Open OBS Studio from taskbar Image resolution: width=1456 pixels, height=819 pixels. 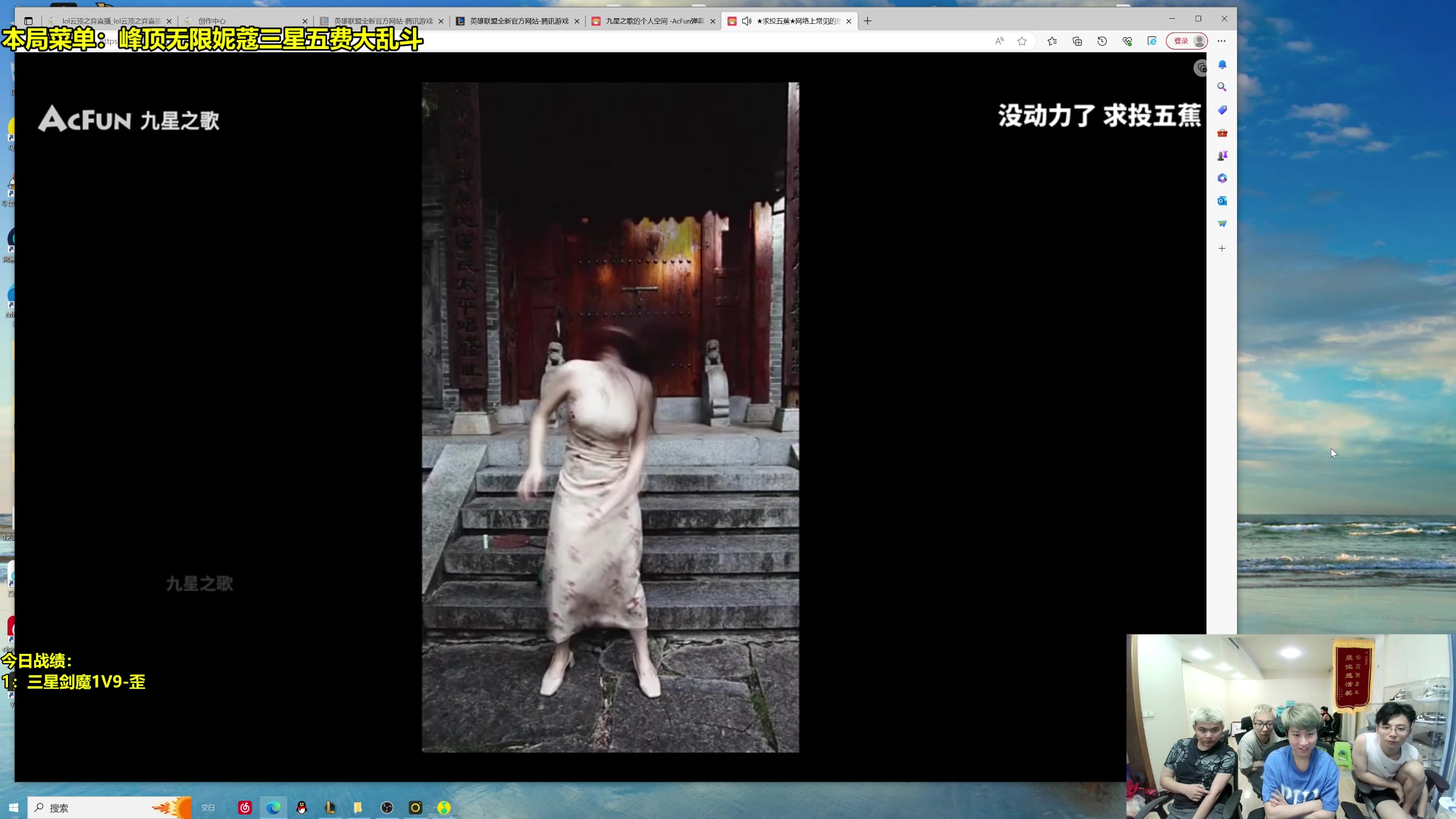tap(387, 808)
